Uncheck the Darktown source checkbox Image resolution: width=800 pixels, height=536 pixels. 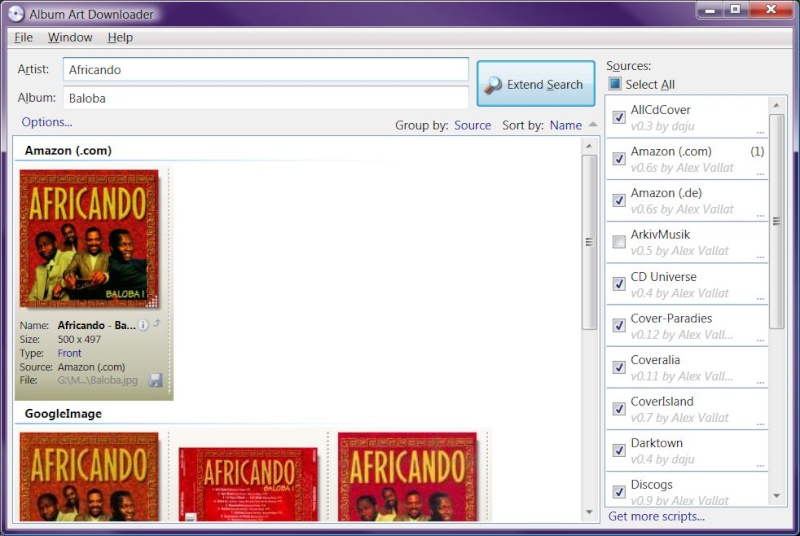[x=619, y=450]
